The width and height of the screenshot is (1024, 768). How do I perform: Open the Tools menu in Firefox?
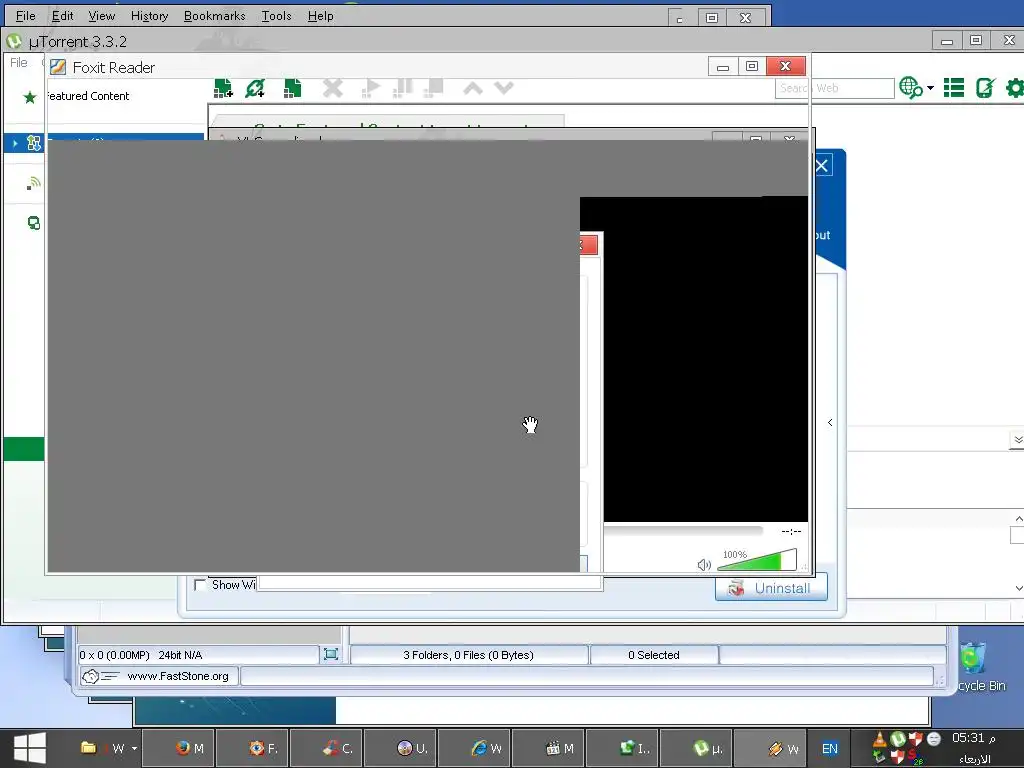pyautogui.click(x=276, y=16)
